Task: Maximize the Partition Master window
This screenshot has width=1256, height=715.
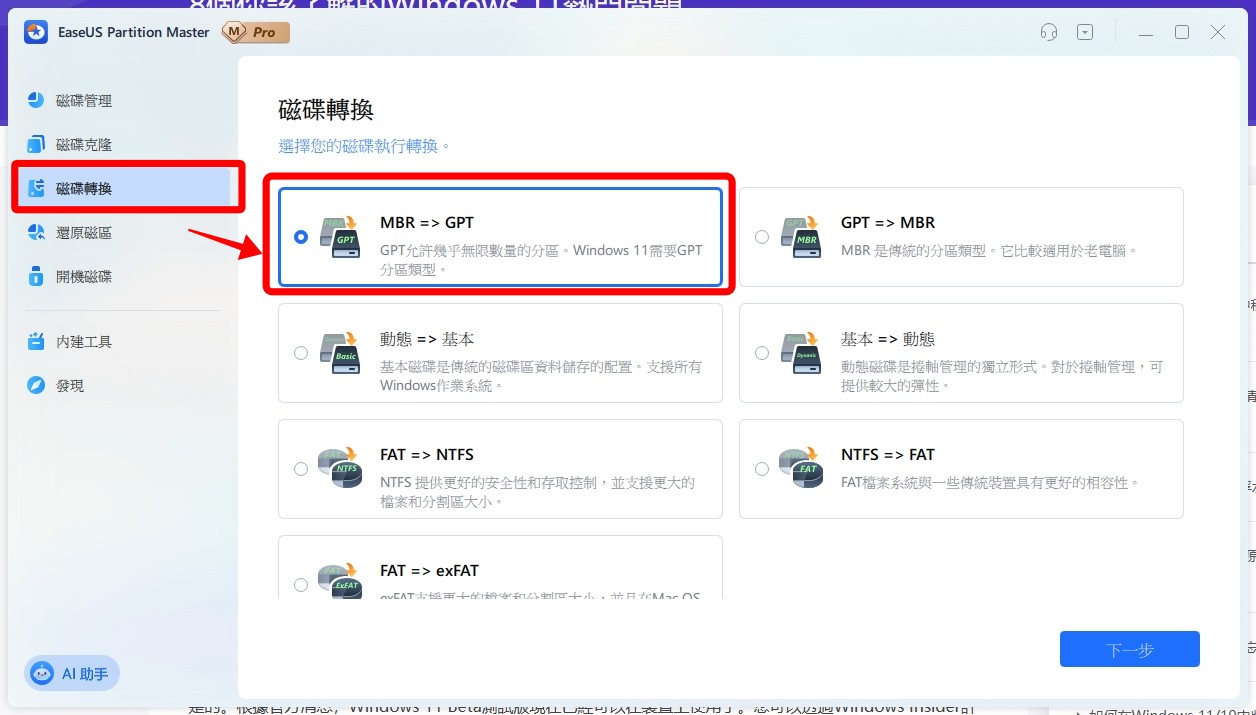Action: 1182,32
